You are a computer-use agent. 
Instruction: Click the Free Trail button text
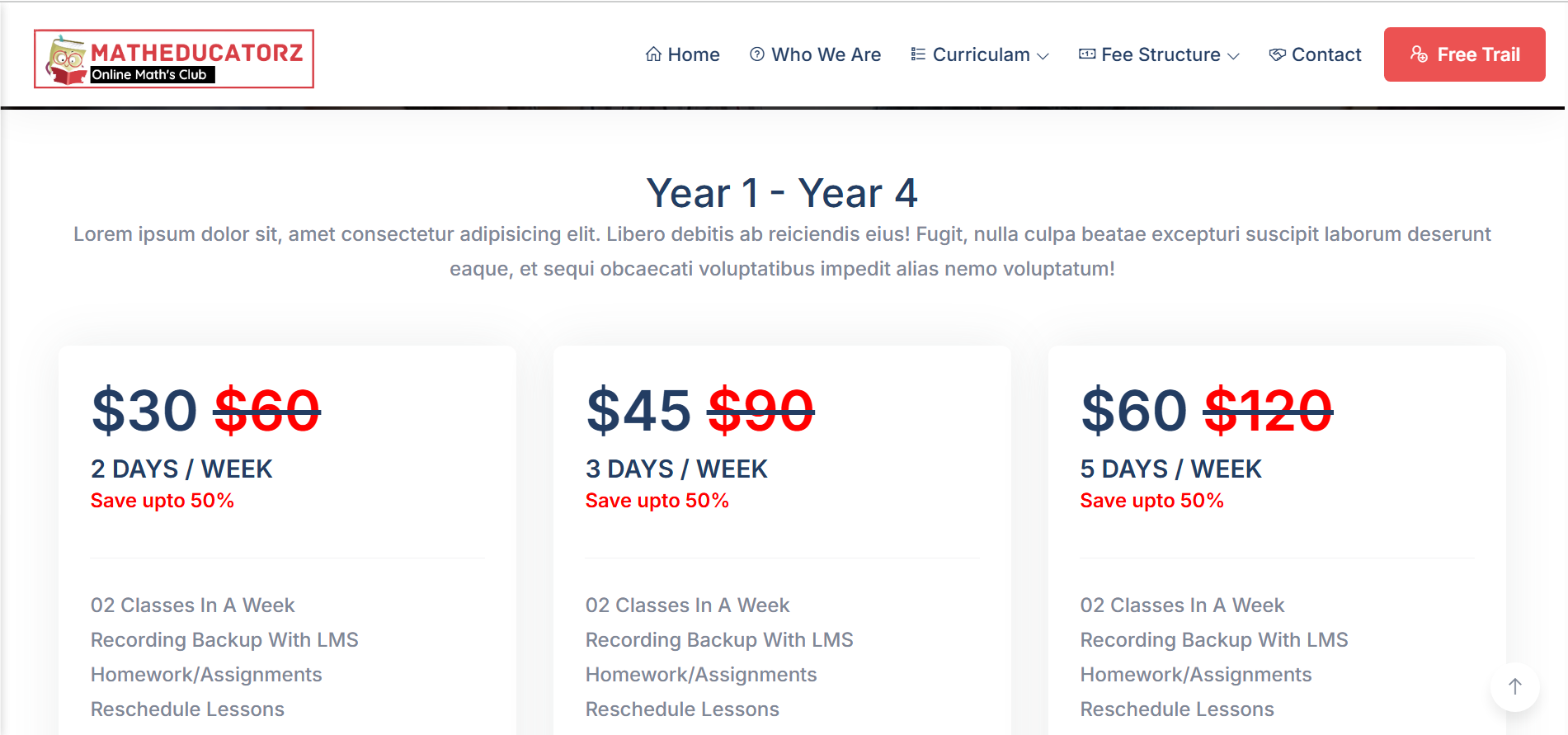point(1478,54)
